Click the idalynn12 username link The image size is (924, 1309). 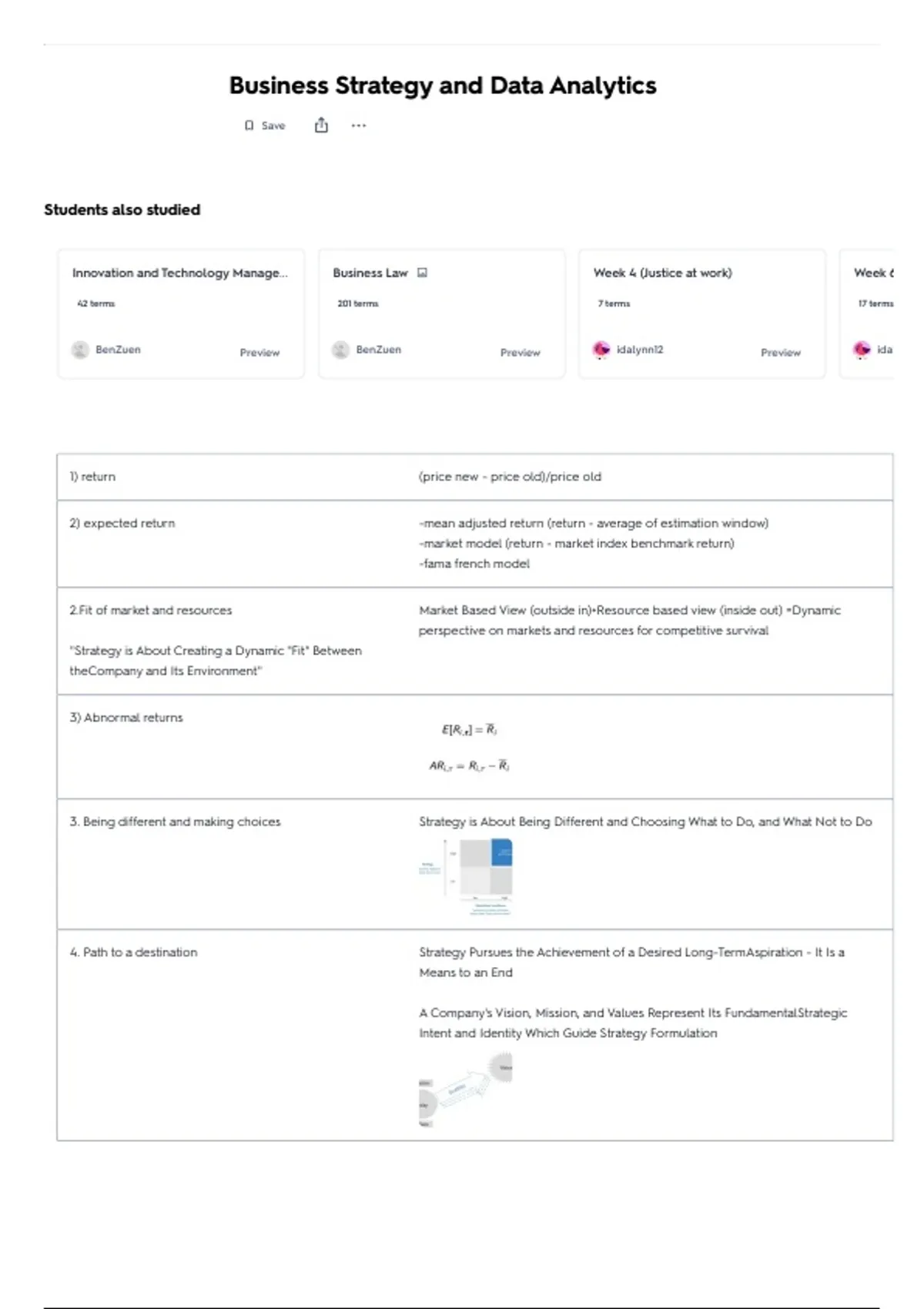click(x=639, y=350)
